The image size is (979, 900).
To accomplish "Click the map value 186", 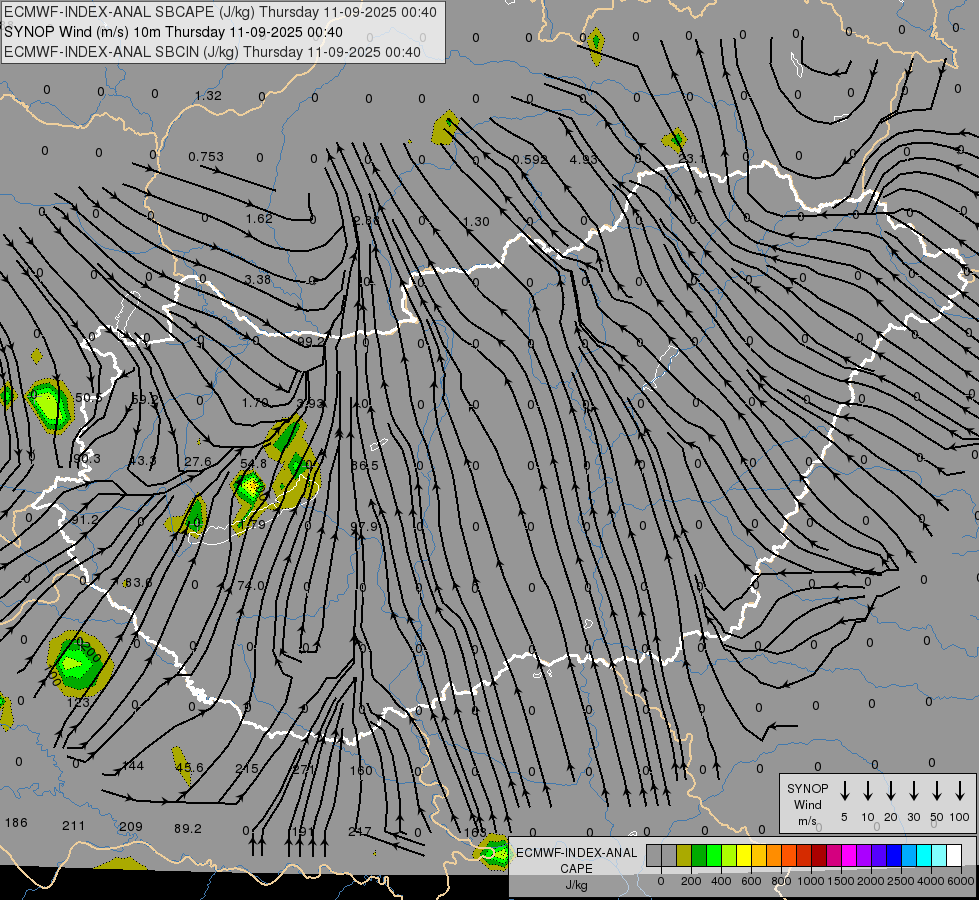I will tap(16, 823).
